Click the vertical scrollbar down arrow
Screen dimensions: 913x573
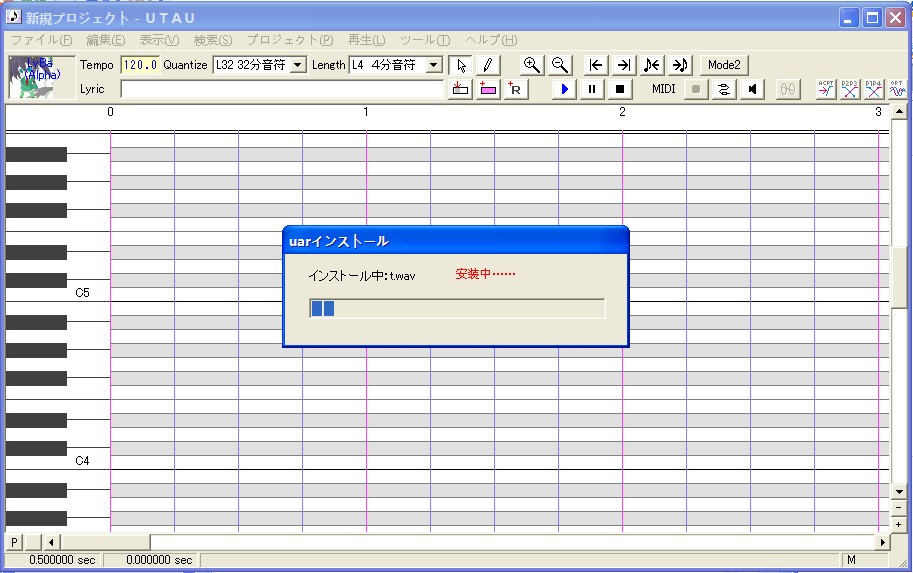899,492
